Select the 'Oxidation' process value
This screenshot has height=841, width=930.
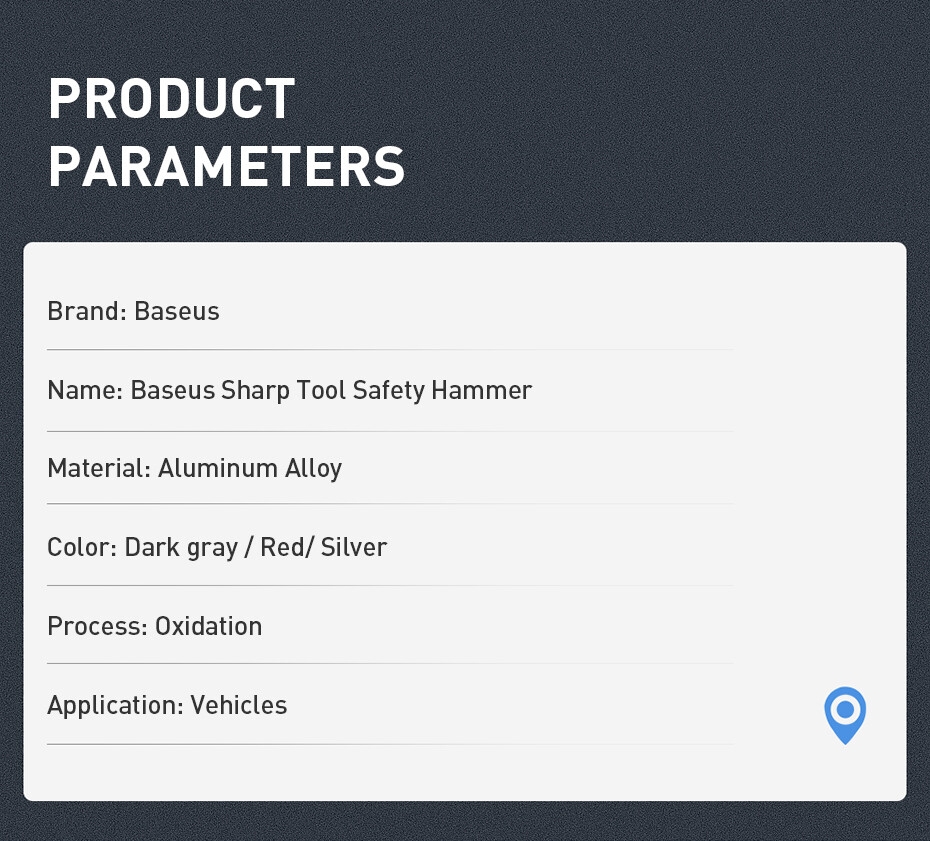(x=208, y=626)
